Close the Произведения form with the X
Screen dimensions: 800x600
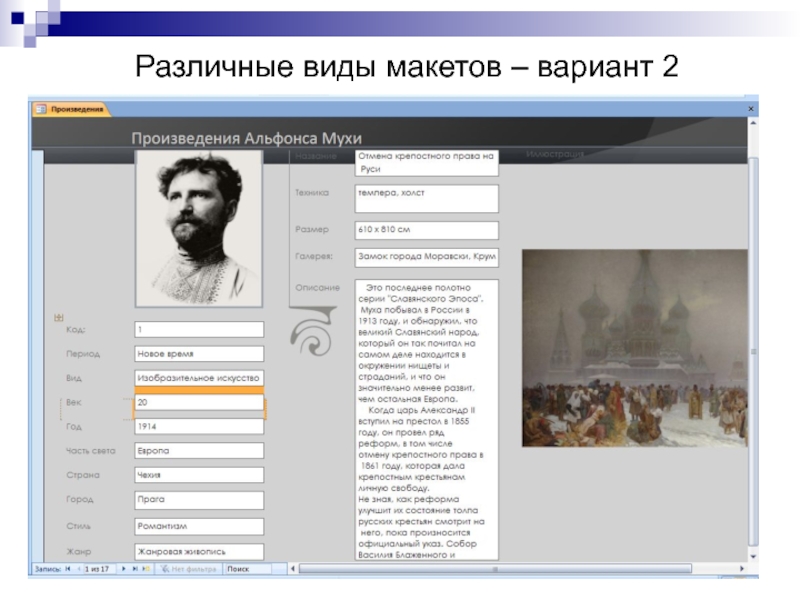[x=750, y=108]
